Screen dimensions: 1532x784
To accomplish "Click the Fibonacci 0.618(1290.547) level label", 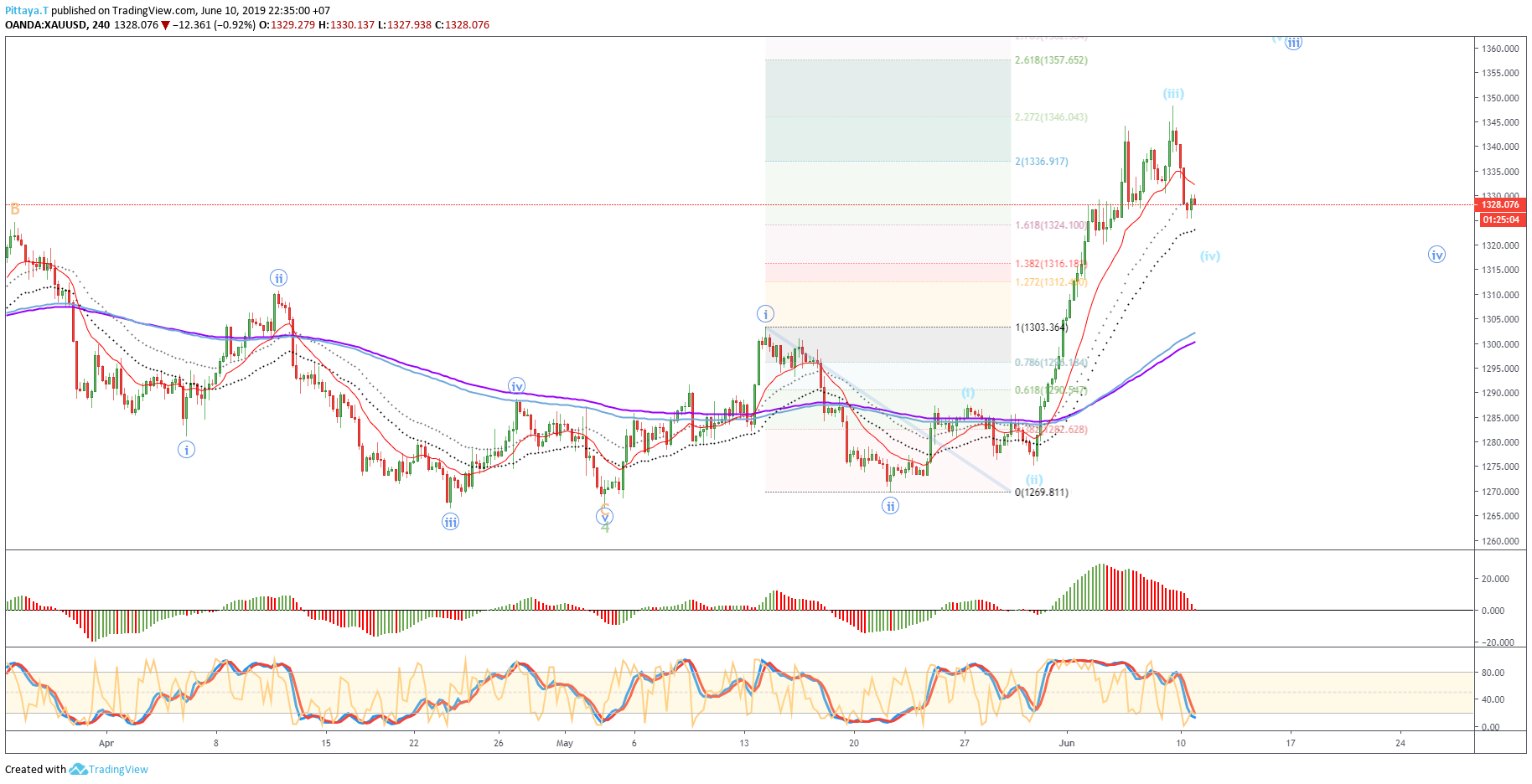I will [x=1051, y=390].
